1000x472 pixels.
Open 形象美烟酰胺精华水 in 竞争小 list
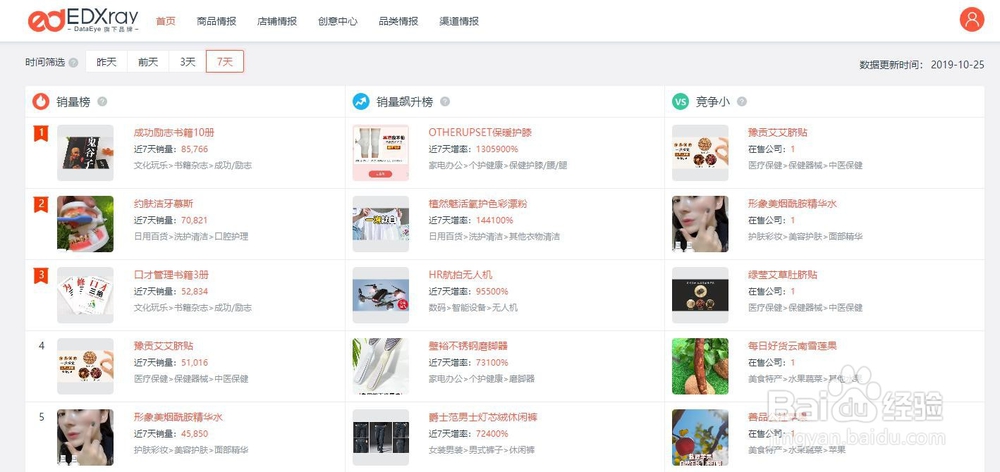pyautogui.click(x=792, y=203)
